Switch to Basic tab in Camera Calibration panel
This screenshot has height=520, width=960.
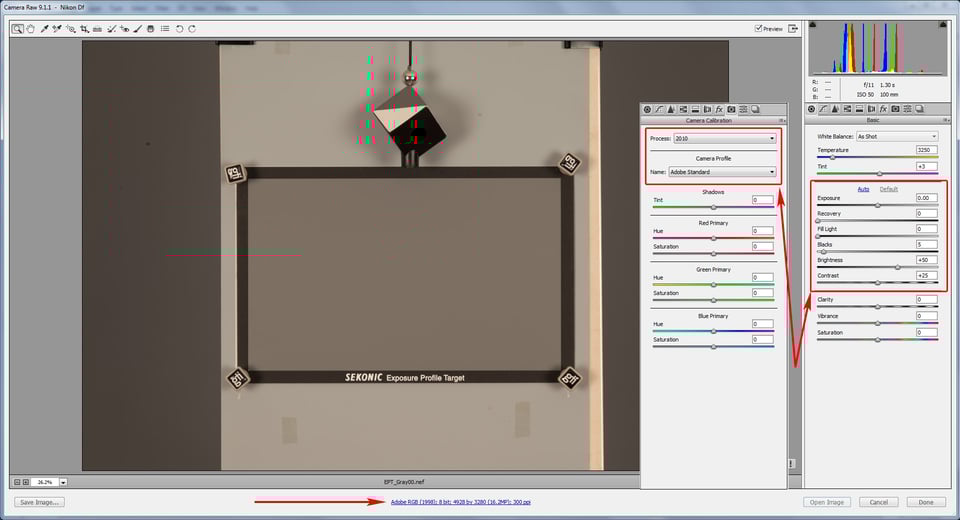pyautogui.click(x=647, y=109)
